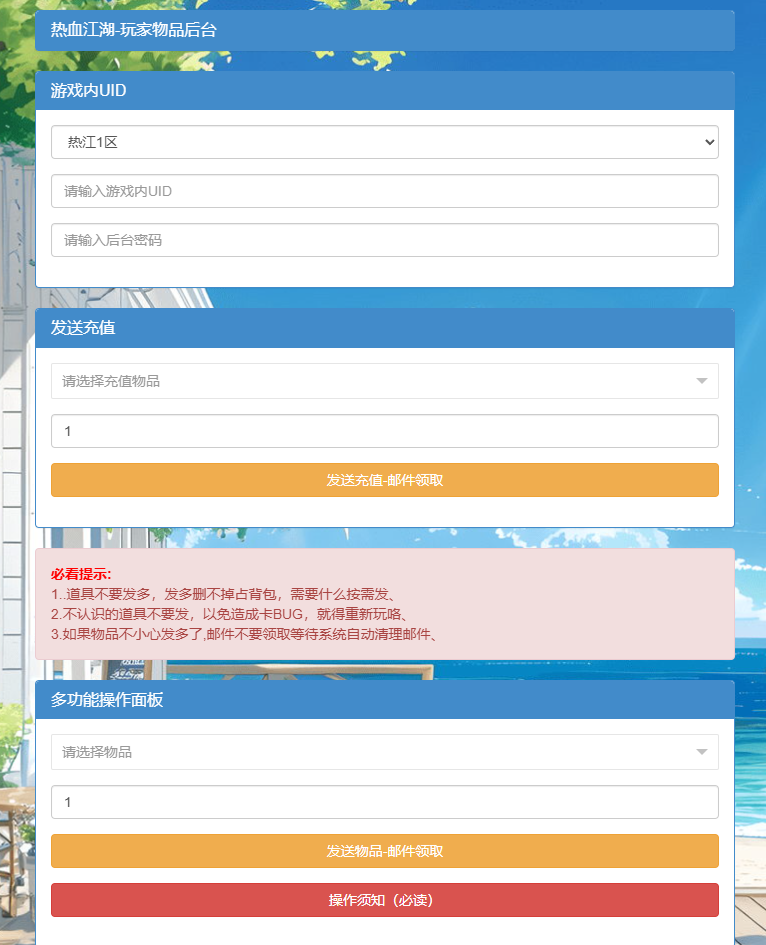
Task: Click the 必看提示 red heading
Action: 81,574
